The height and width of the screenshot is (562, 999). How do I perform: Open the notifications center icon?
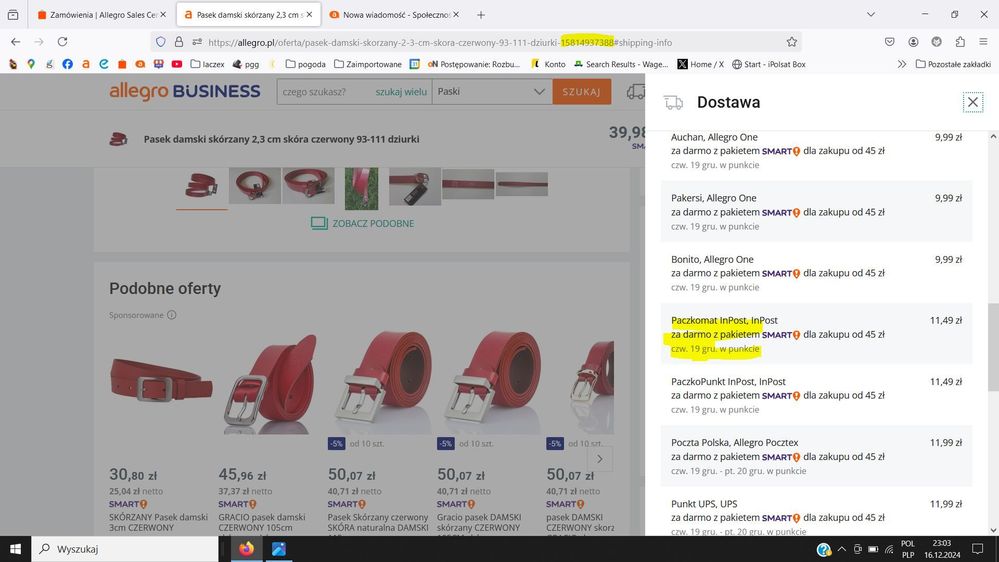[978, 549]
